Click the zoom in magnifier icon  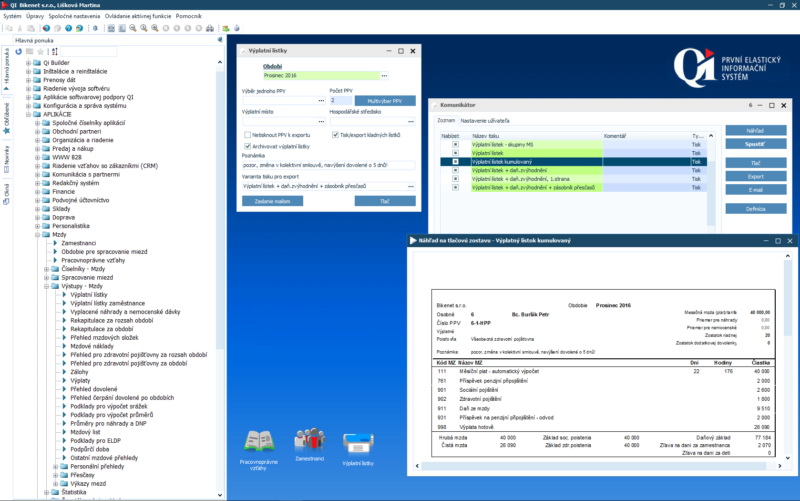click(x=155, y=28)
